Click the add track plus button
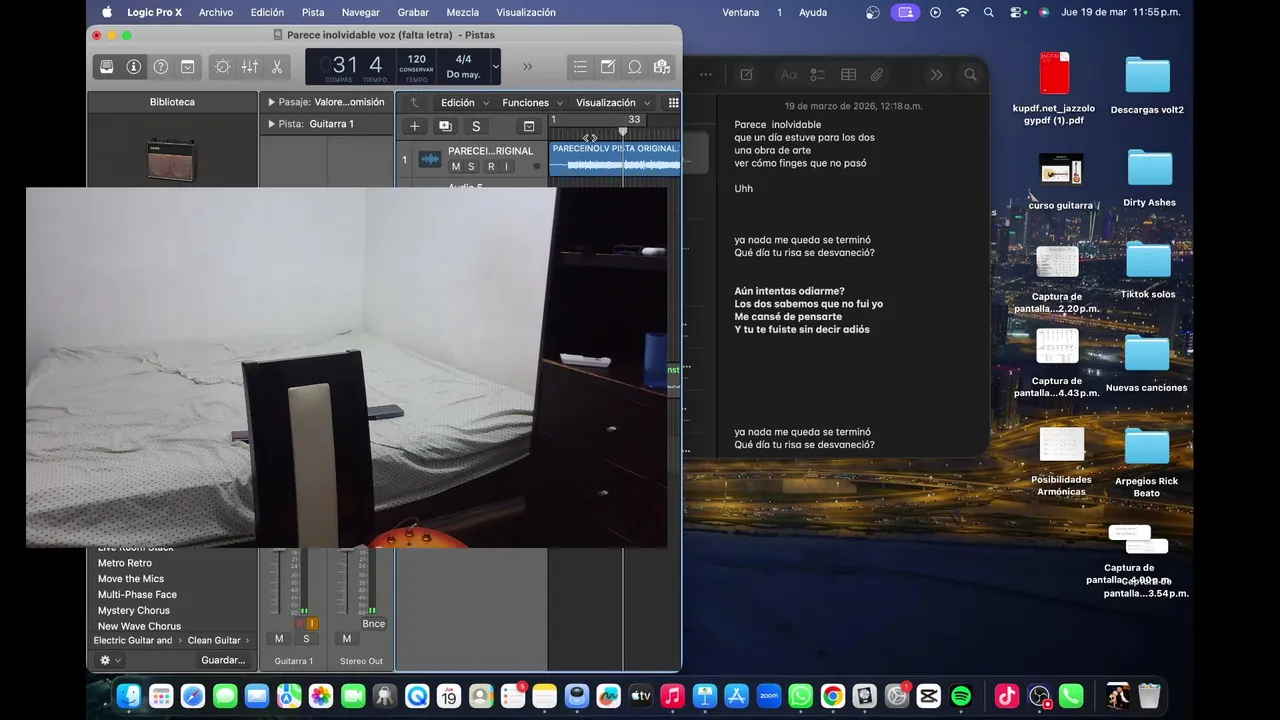This screenshot has height=720, width=1280. (x=415, y=126)
